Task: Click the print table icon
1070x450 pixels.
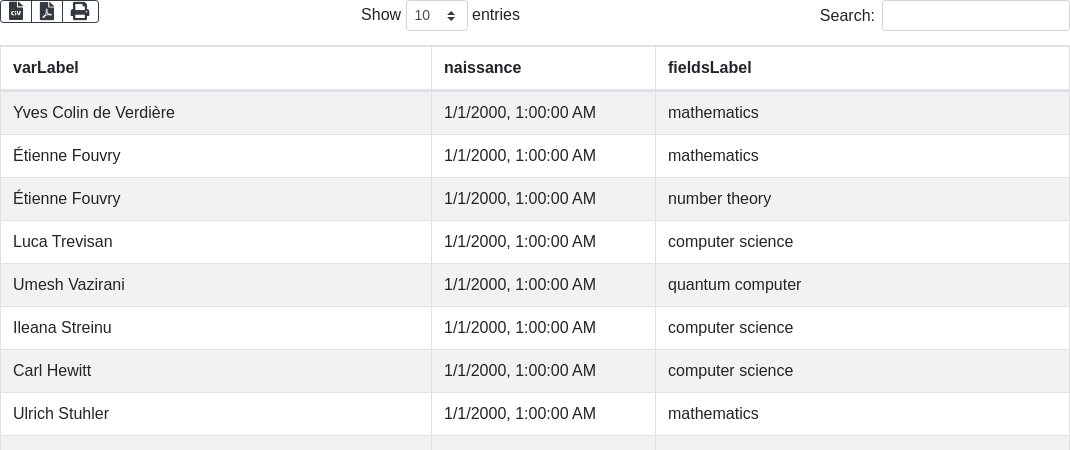Action: (80, 12)
